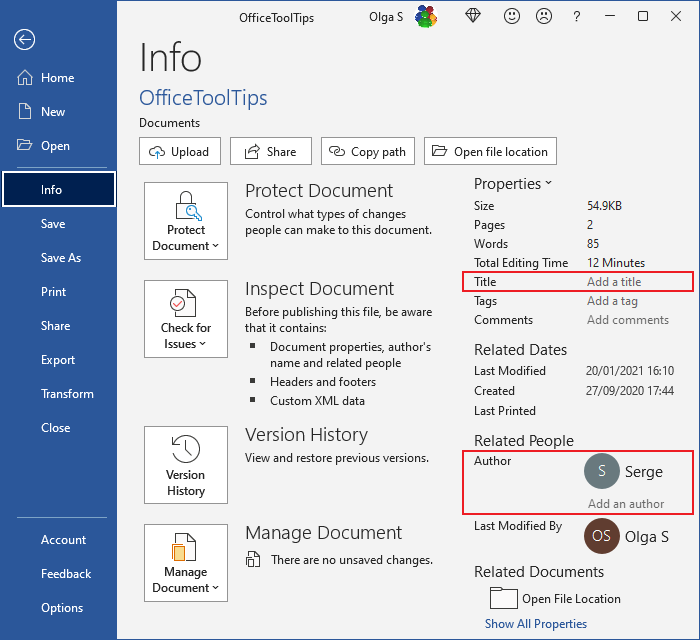This screenshot has height=640, width=700.
Task: Click the Olga S name in title bar
Action: [386, 17]
